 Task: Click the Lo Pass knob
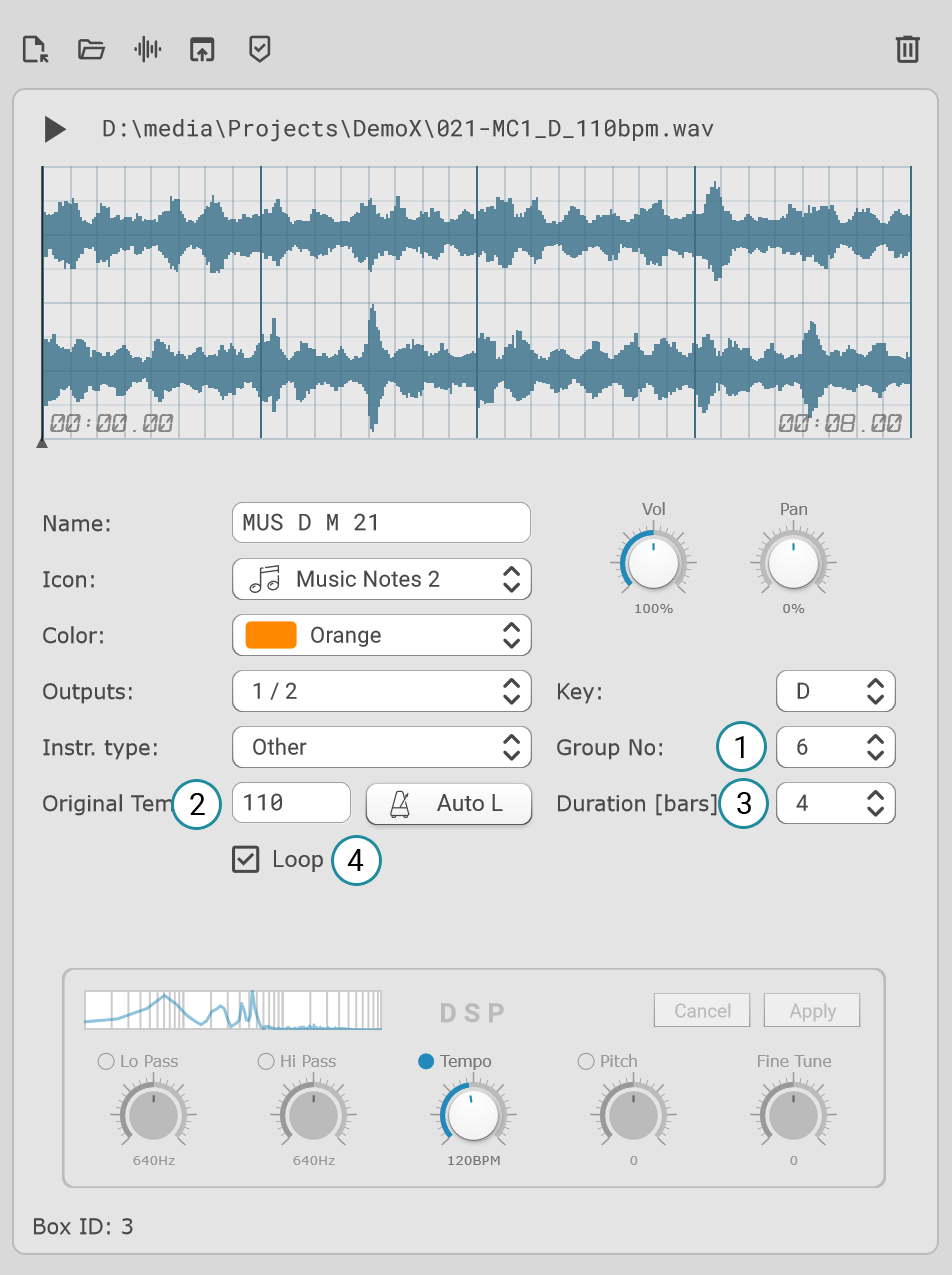point(154,1115)
